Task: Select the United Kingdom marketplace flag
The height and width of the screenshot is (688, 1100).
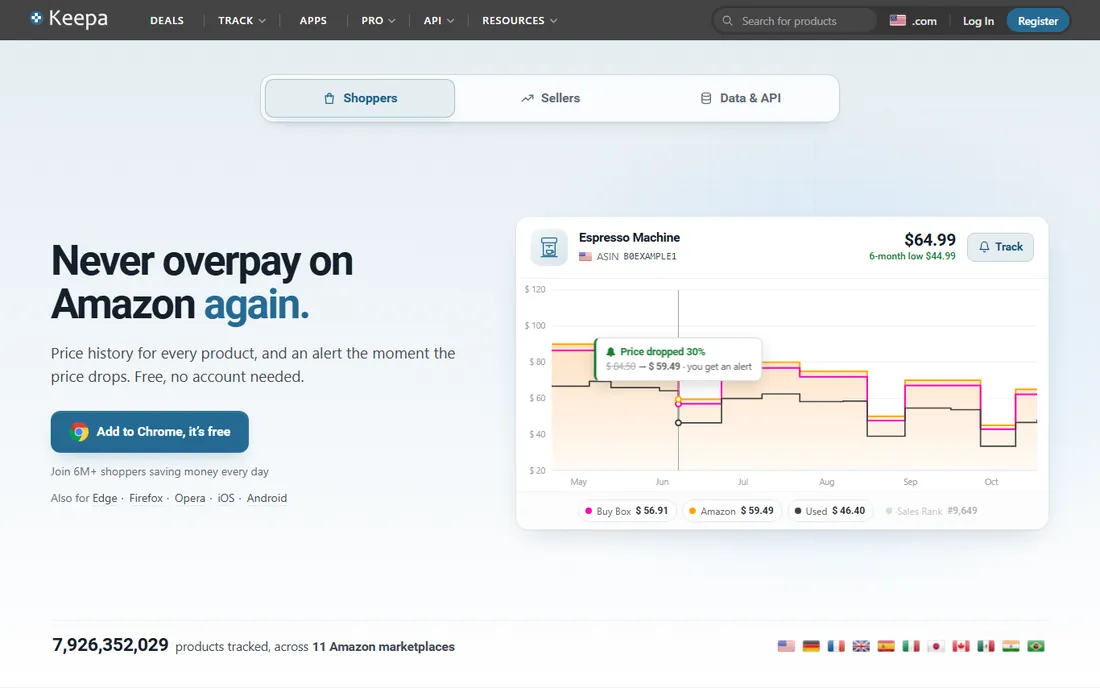Action: pos(861,646)
